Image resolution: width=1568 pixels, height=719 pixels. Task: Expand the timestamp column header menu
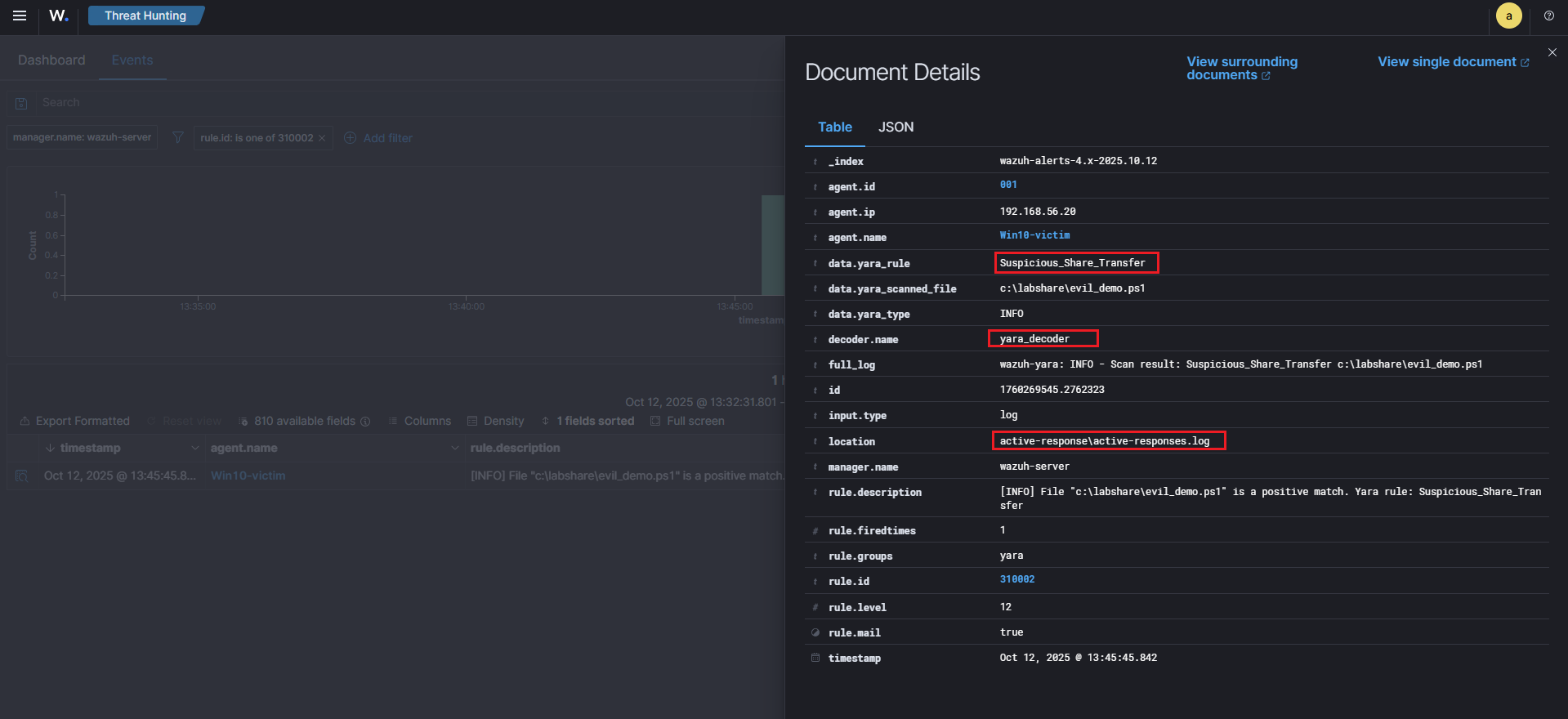(x=194, y=448)
